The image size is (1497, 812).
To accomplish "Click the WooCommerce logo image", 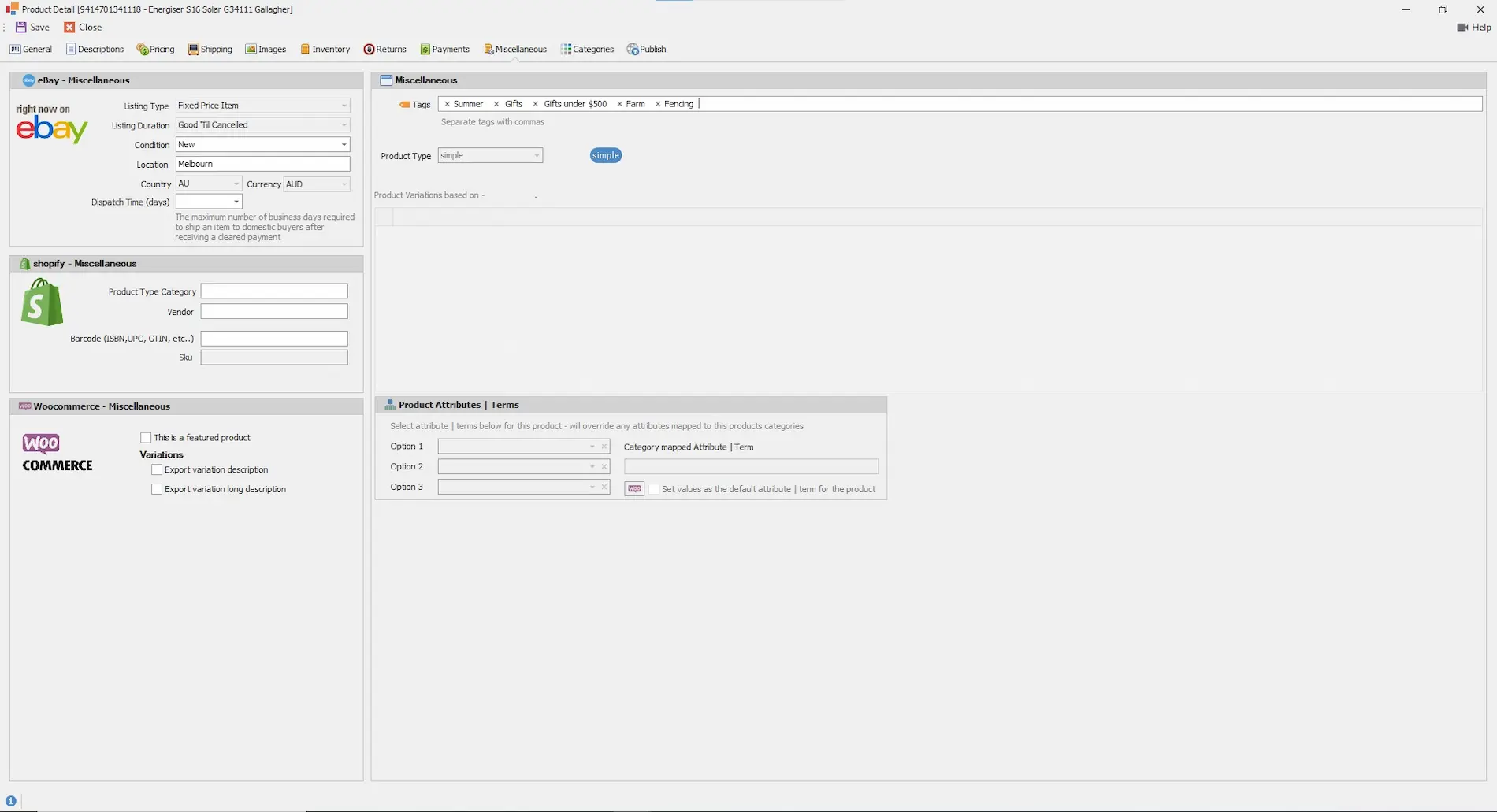I will (57, 453).
